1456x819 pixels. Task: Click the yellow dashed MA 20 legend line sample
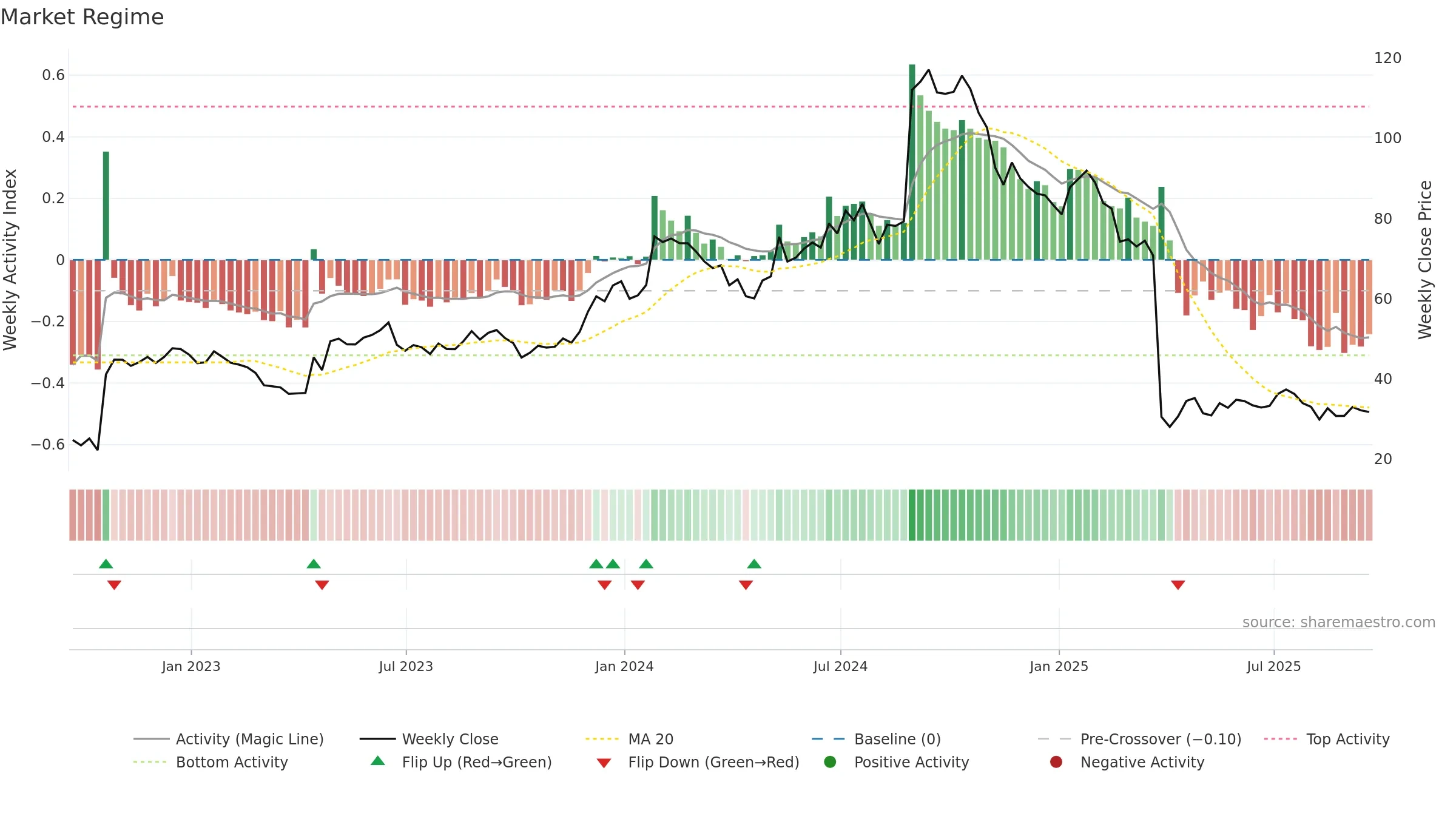(x=602, y=739)
